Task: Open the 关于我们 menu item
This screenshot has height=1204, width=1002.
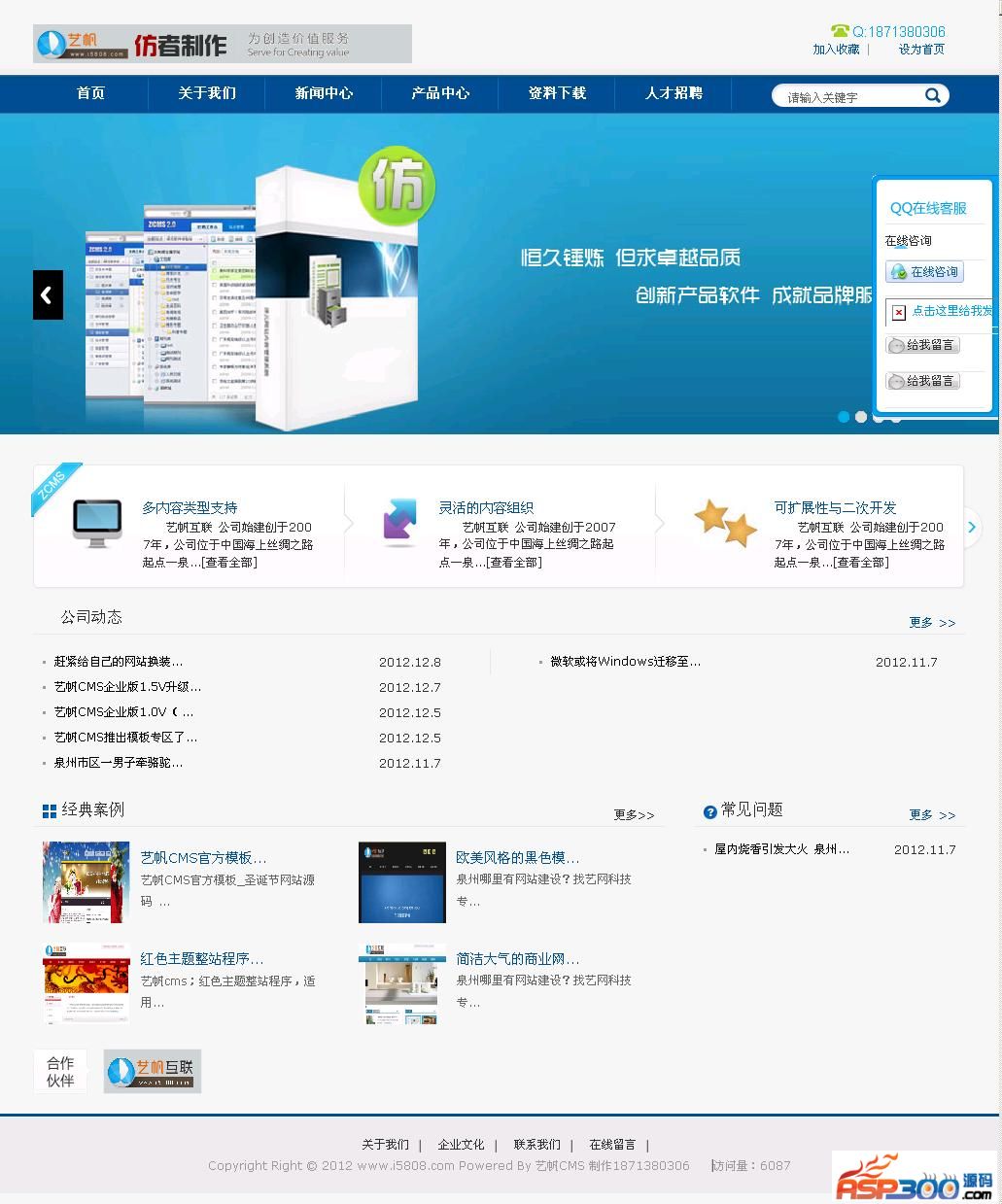Action: pyautogui.click(x=207, y=93)
